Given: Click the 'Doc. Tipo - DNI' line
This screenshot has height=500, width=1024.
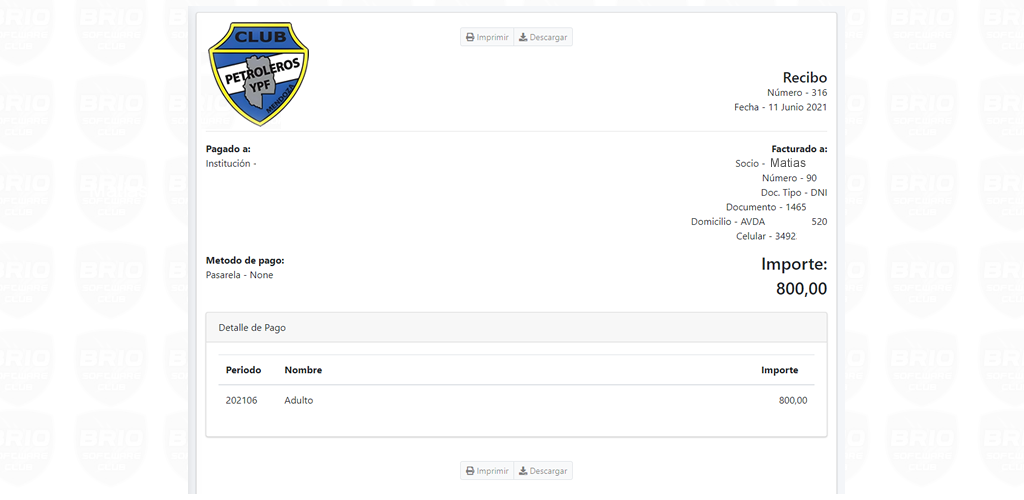Looking at the screenshot, I should point(794,193).
